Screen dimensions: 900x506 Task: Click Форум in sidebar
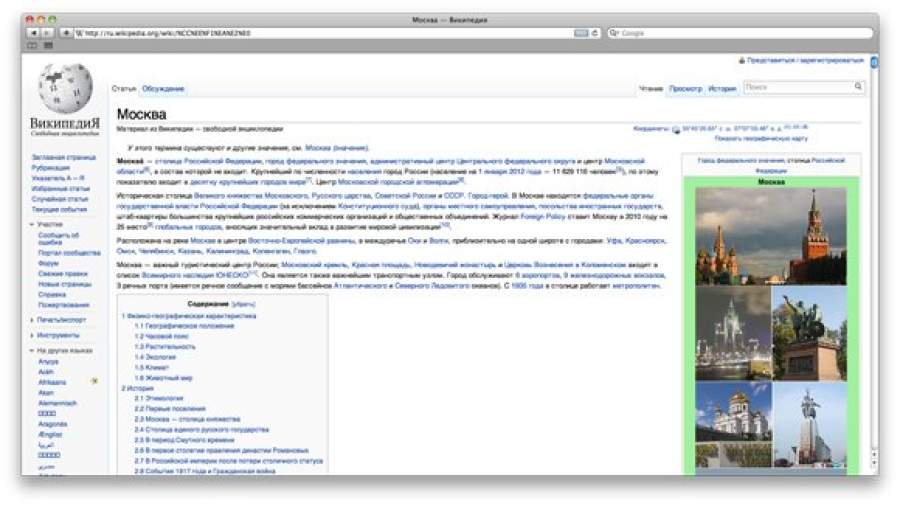click(49, 263)
